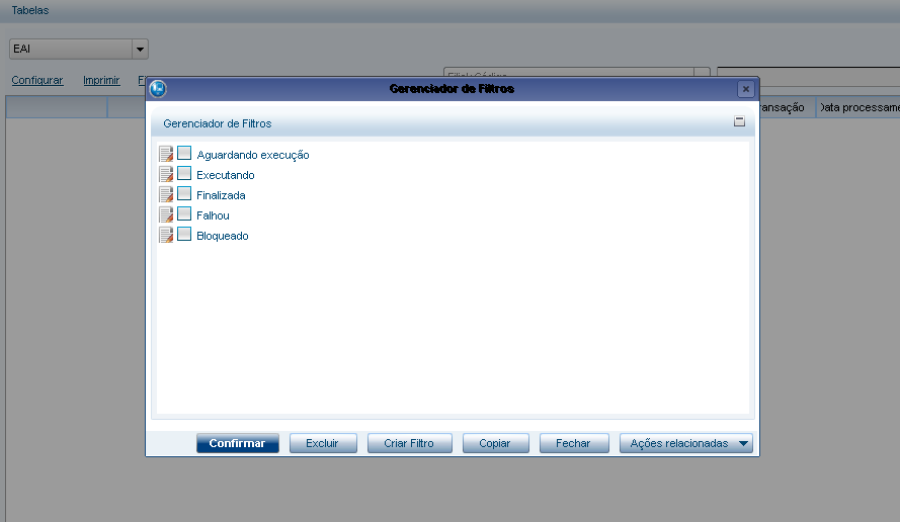The width and height of the screenshot is (900, 522).
Task: Click the TOTVS logo icon in dialog title
Action: click(x=158, y=89)
